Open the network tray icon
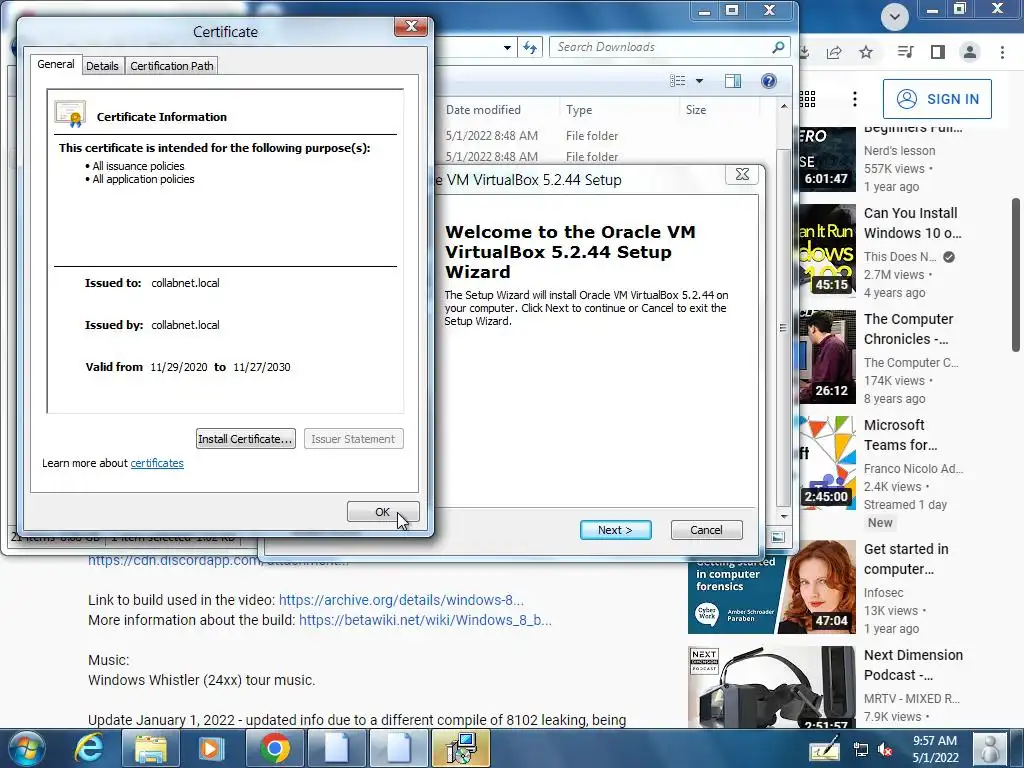The image size is (1024, 768). 861,750
